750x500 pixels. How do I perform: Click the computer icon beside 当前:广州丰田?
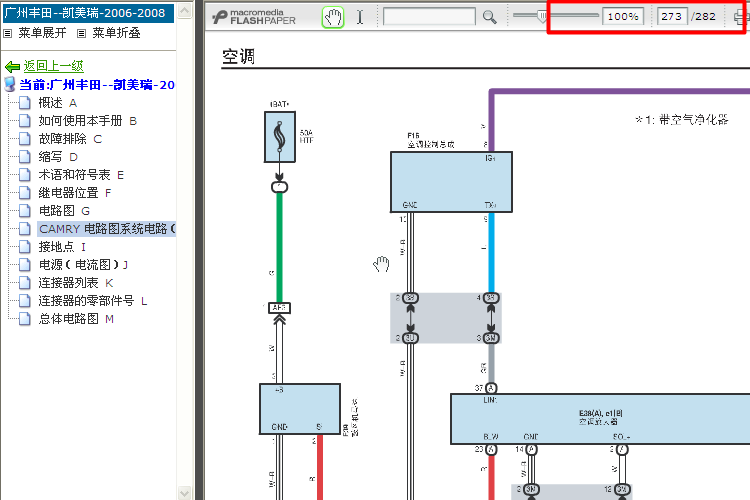click(10, 84)
